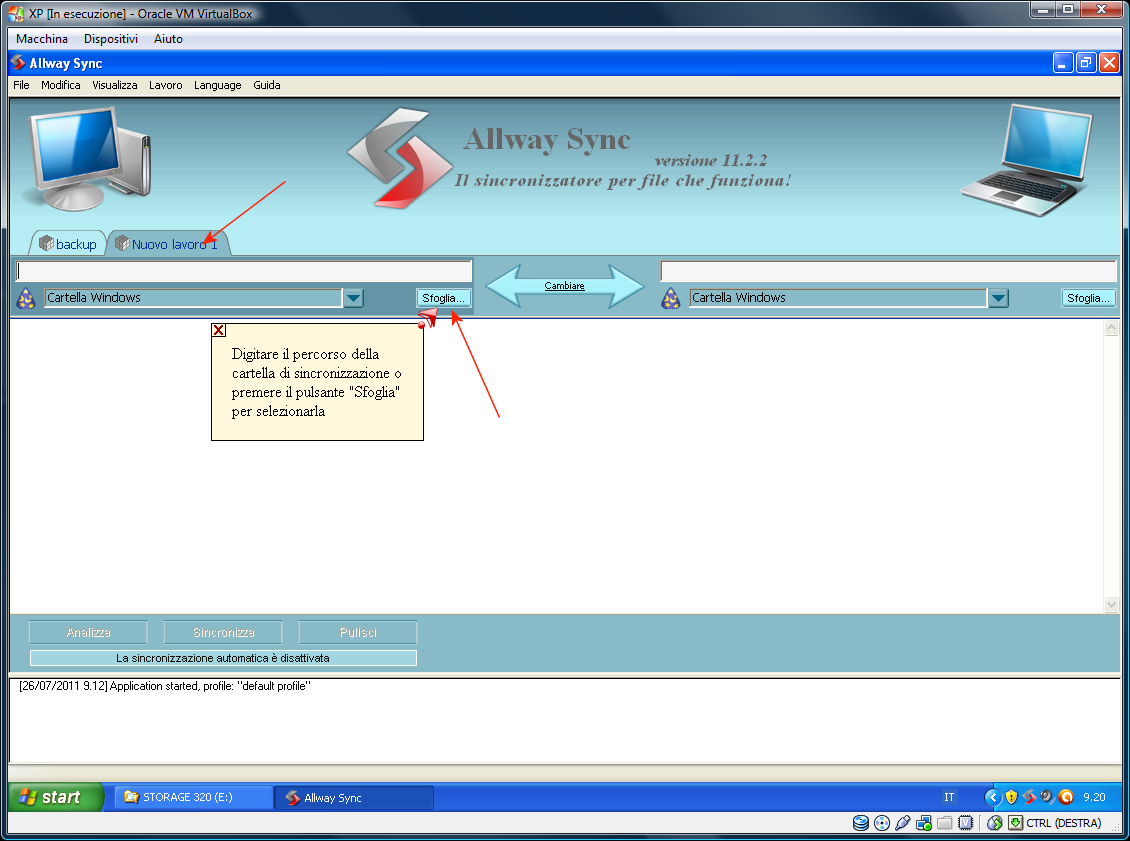Open the Allway Sync system tray icon

pos(1029,797)
